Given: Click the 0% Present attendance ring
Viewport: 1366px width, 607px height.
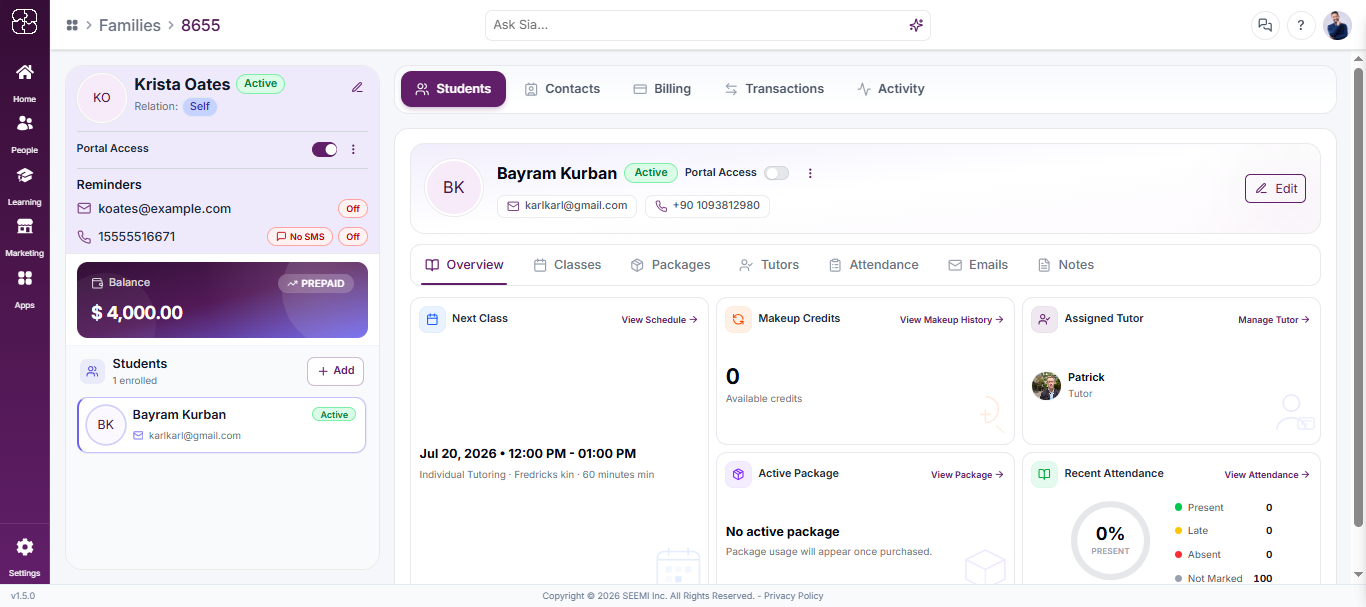Looking at the screenshot, I should 1110,540.
